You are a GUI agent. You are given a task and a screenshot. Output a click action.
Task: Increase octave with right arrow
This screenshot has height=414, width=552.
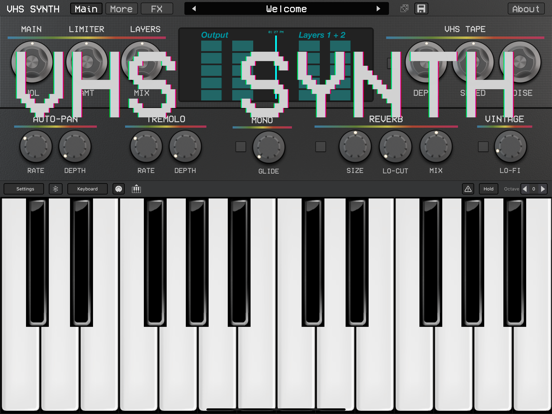[543, 189]
